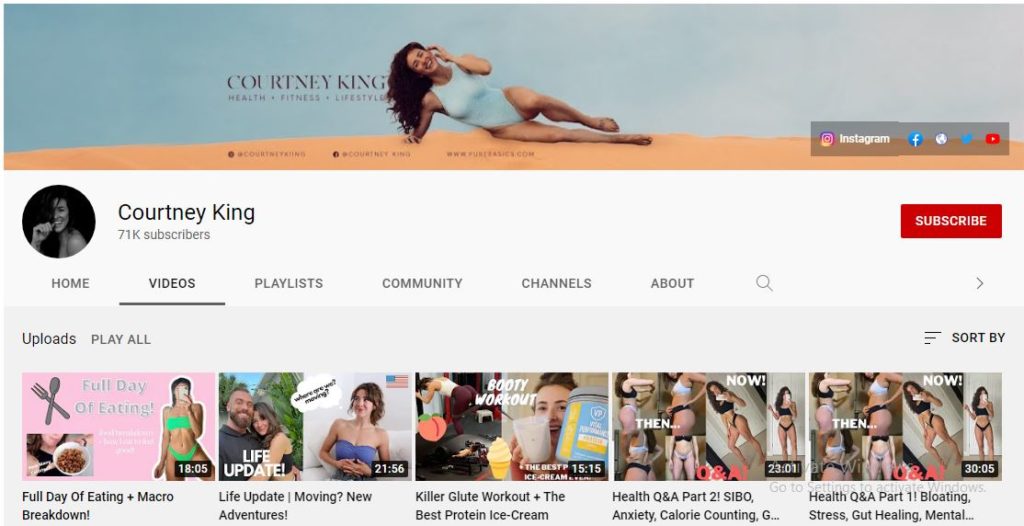This screenshot has height=526, width=1024.
Task: Select the Videos tab
Action: tap(172, 284)
